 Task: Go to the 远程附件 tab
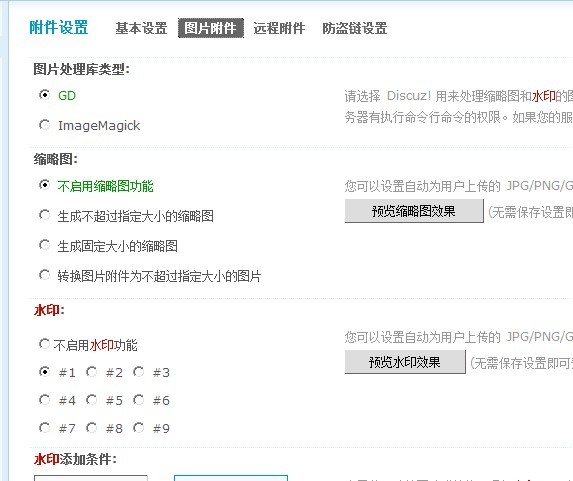[x=279, y=28]
